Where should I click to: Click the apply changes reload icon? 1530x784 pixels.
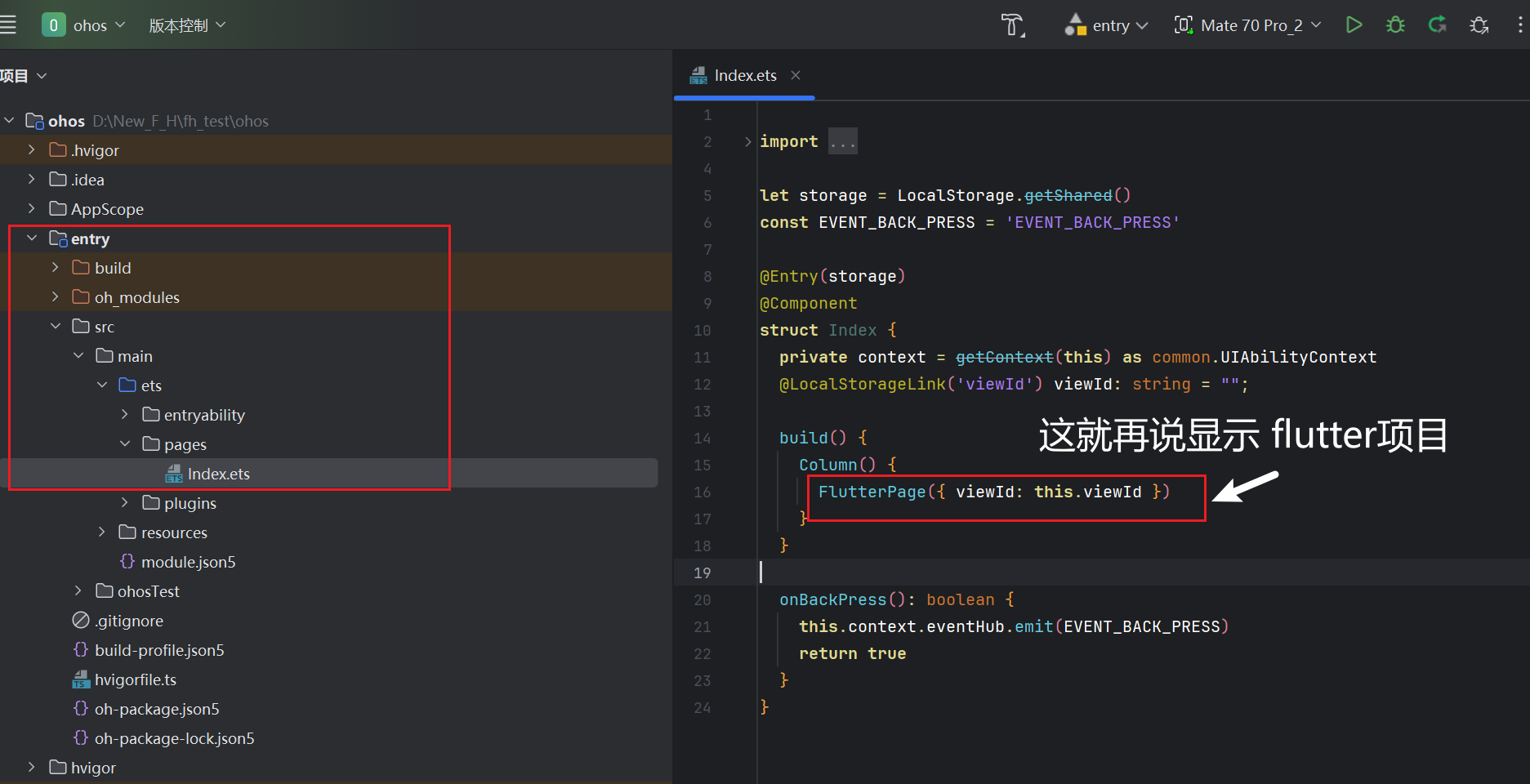[1437, 25]
